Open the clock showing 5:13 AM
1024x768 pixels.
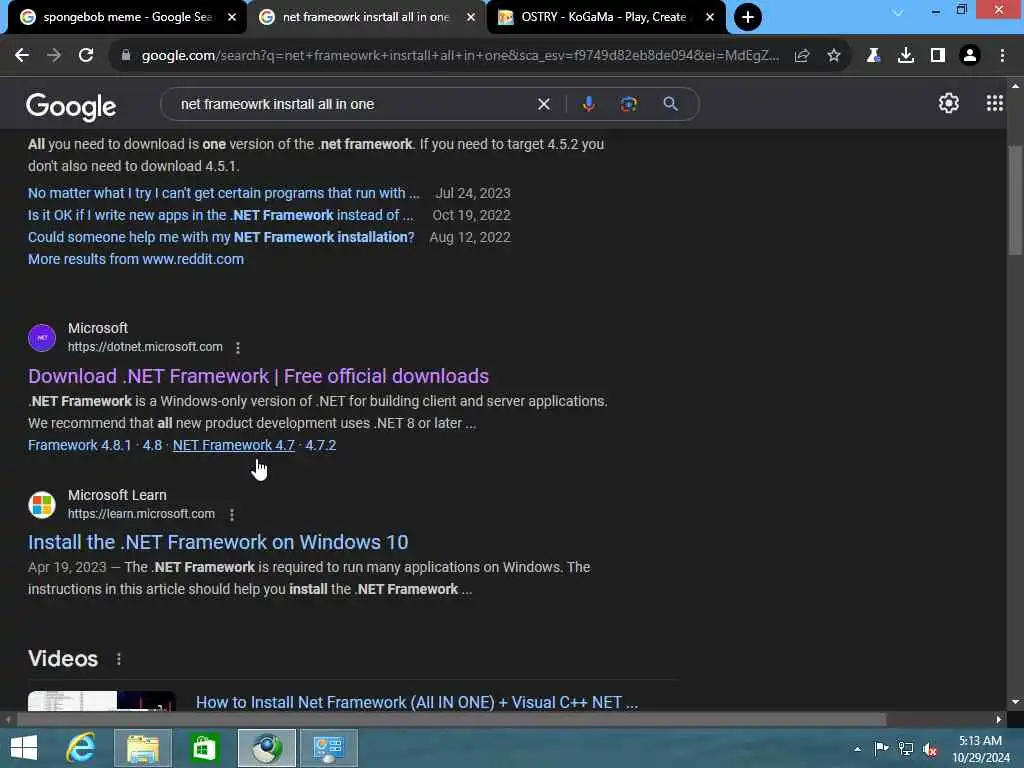(980, 749)
